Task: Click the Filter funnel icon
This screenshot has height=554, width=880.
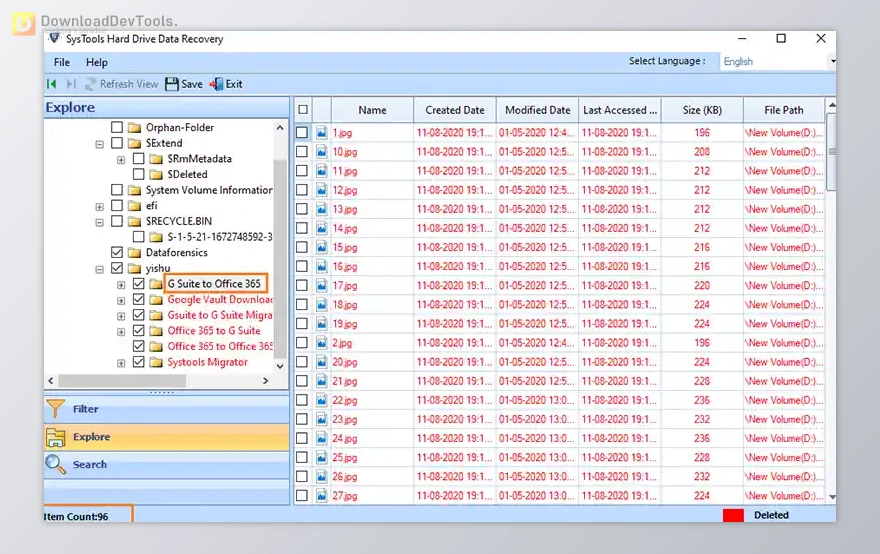Action: (56, 409)
